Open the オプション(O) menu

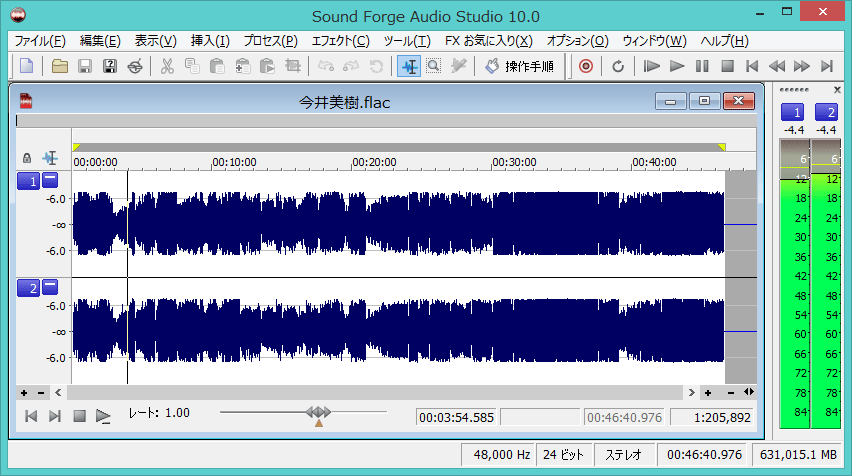577,41
